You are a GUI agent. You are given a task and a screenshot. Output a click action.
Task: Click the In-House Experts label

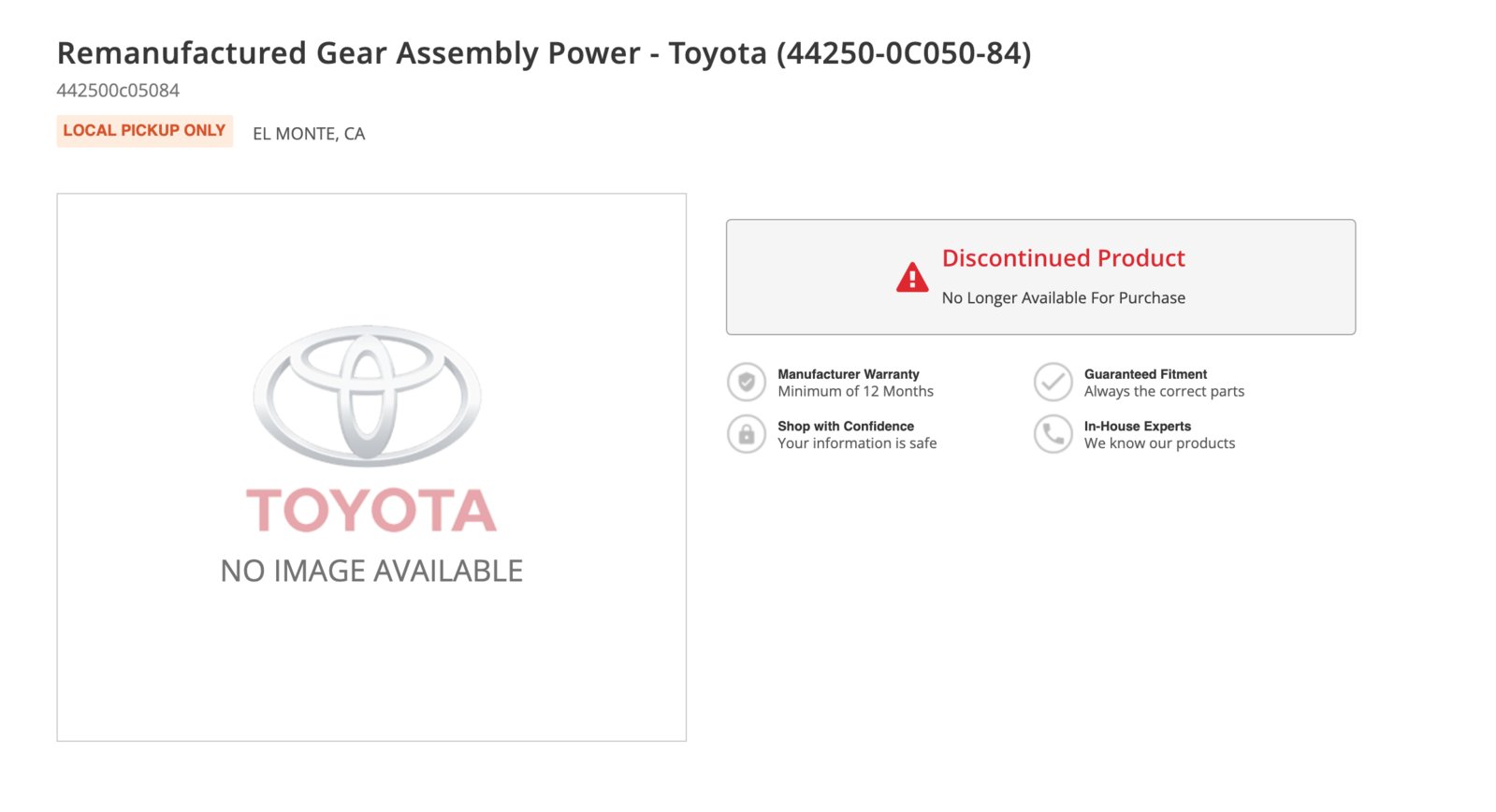pos(1138,426)
